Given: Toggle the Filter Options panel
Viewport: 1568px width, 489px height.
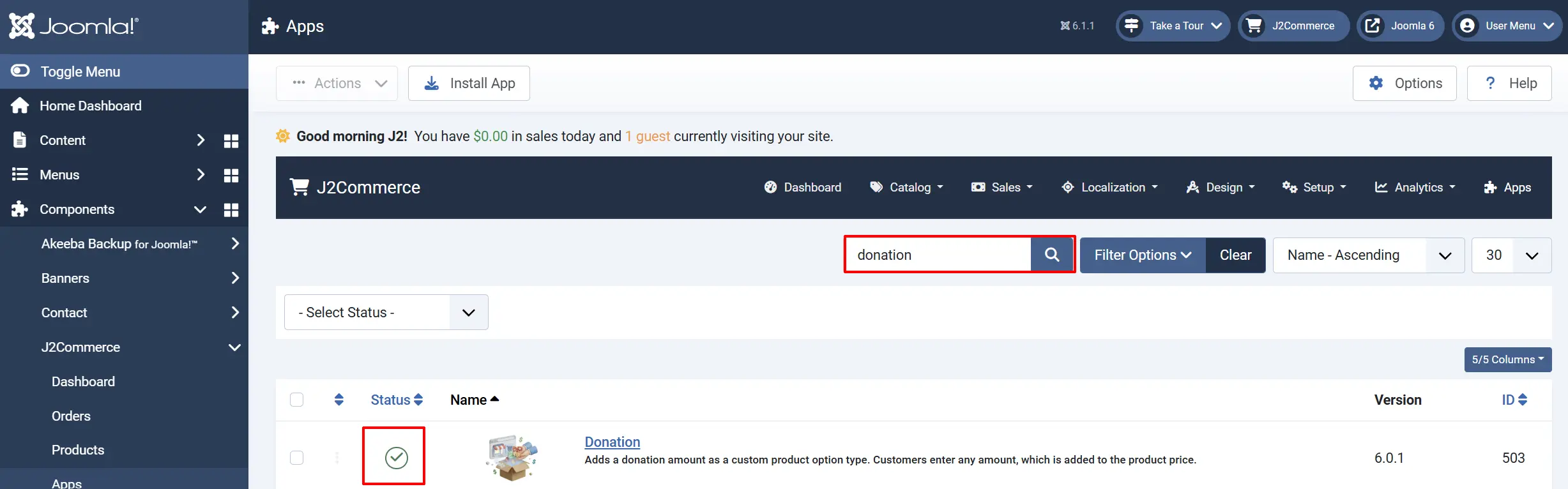Looking at the screenshot, I should click(1143, 255).
